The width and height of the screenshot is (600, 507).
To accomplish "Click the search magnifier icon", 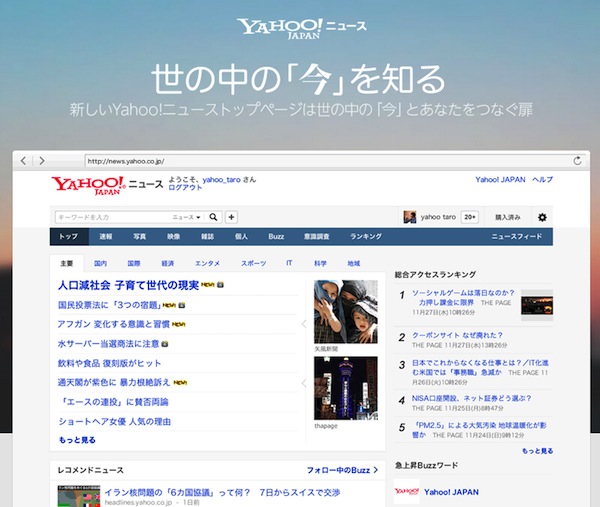I will (212, 216).
